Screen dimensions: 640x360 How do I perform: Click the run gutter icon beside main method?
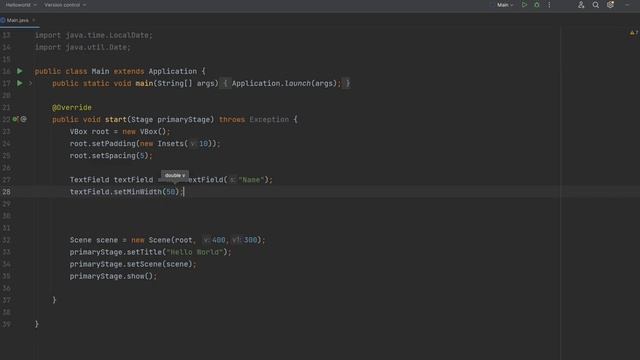click(20, 83)
